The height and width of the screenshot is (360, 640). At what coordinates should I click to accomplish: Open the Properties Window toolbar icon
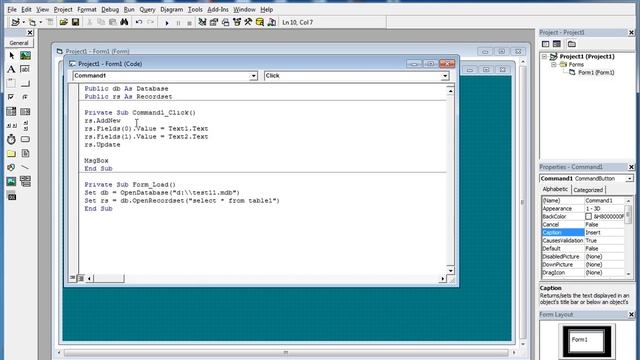click(x=214, y=22)
